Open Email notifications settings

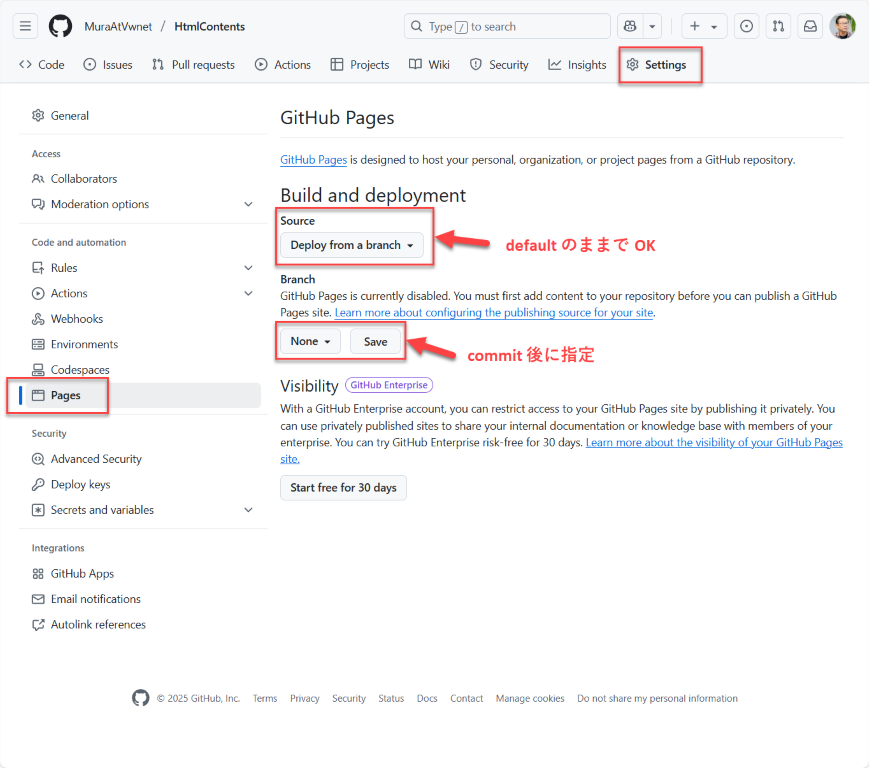coord(143,600)
